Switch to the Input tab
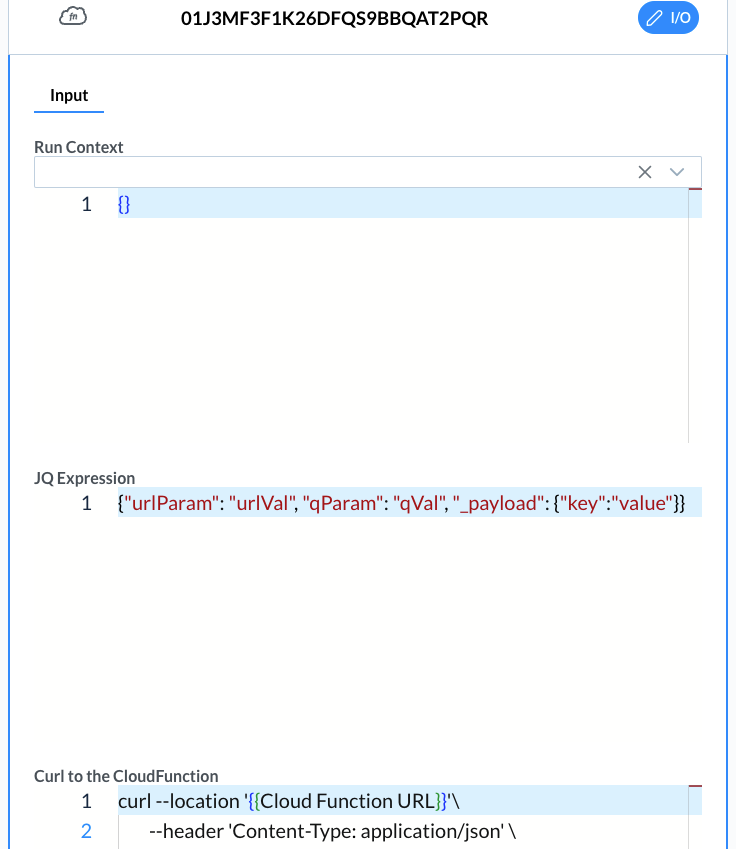 69,96
